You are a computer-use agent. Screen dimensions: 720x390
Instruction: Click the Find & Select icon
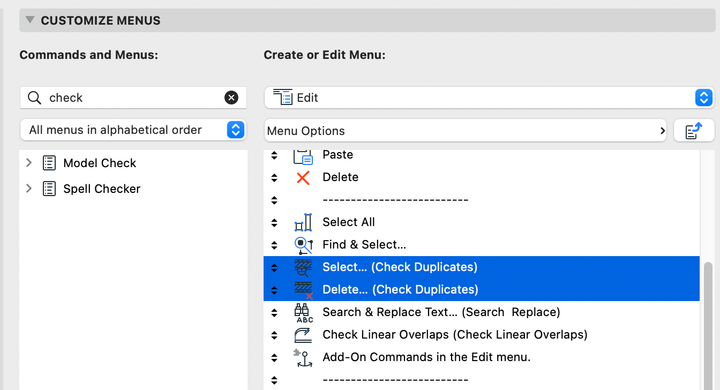click(x=303, y=245)
